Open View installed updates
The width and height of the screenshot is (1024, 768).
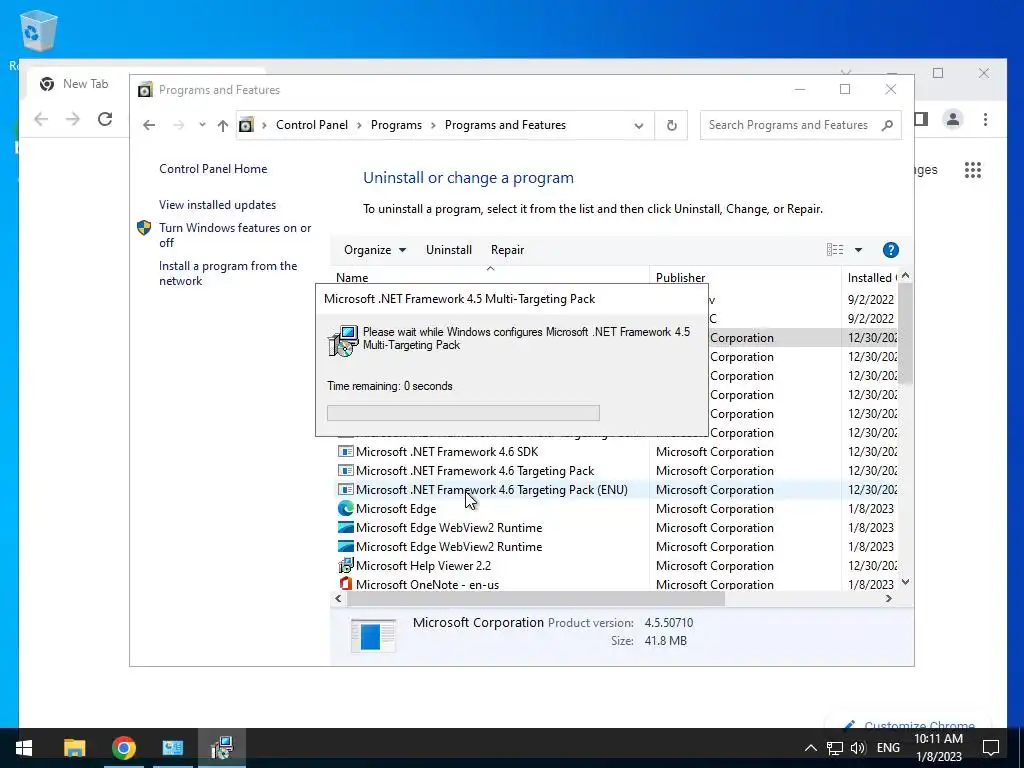[x=217, y=204]
